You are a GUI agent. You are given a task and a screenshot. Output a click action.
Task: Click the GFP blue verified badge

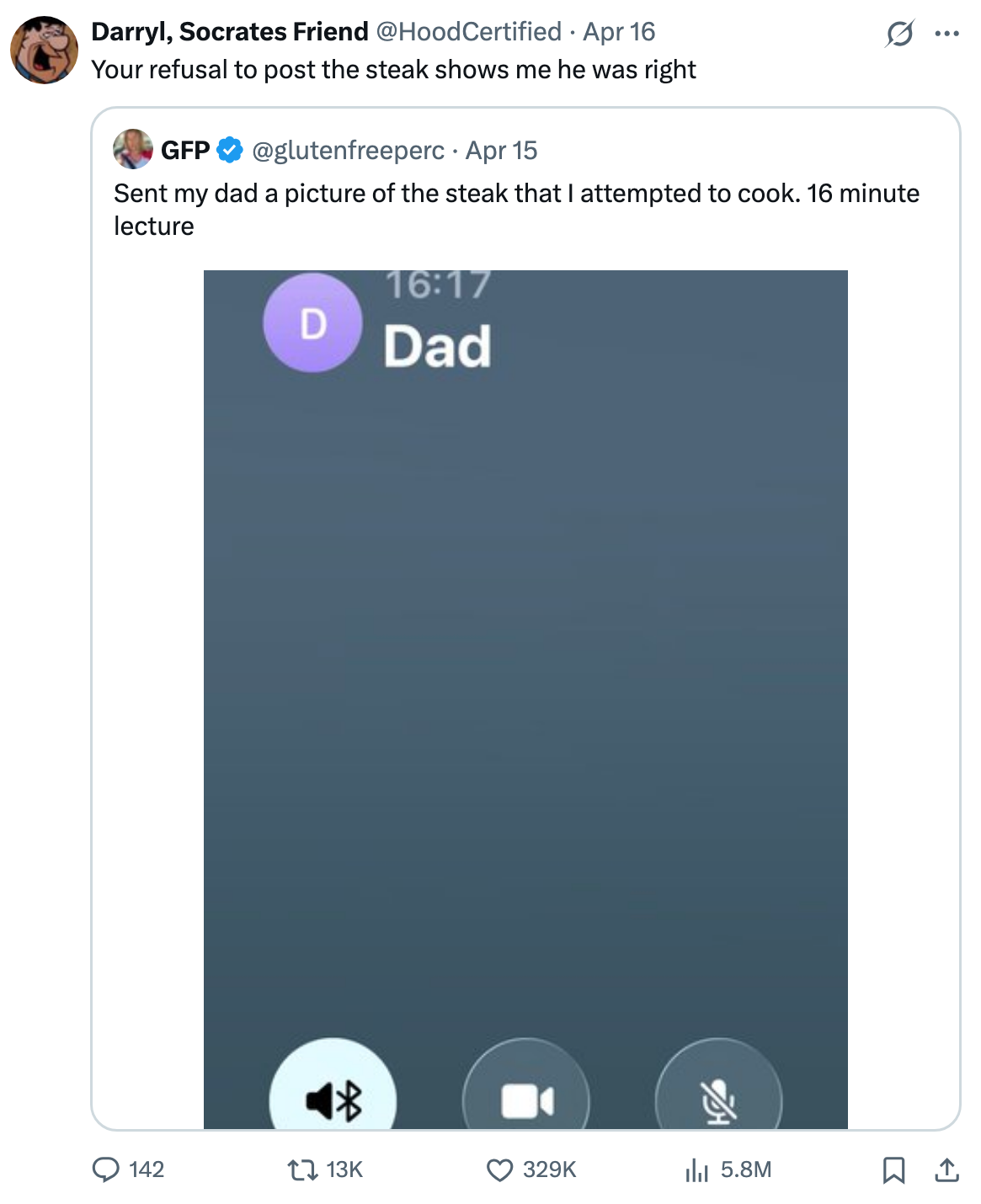230,150
